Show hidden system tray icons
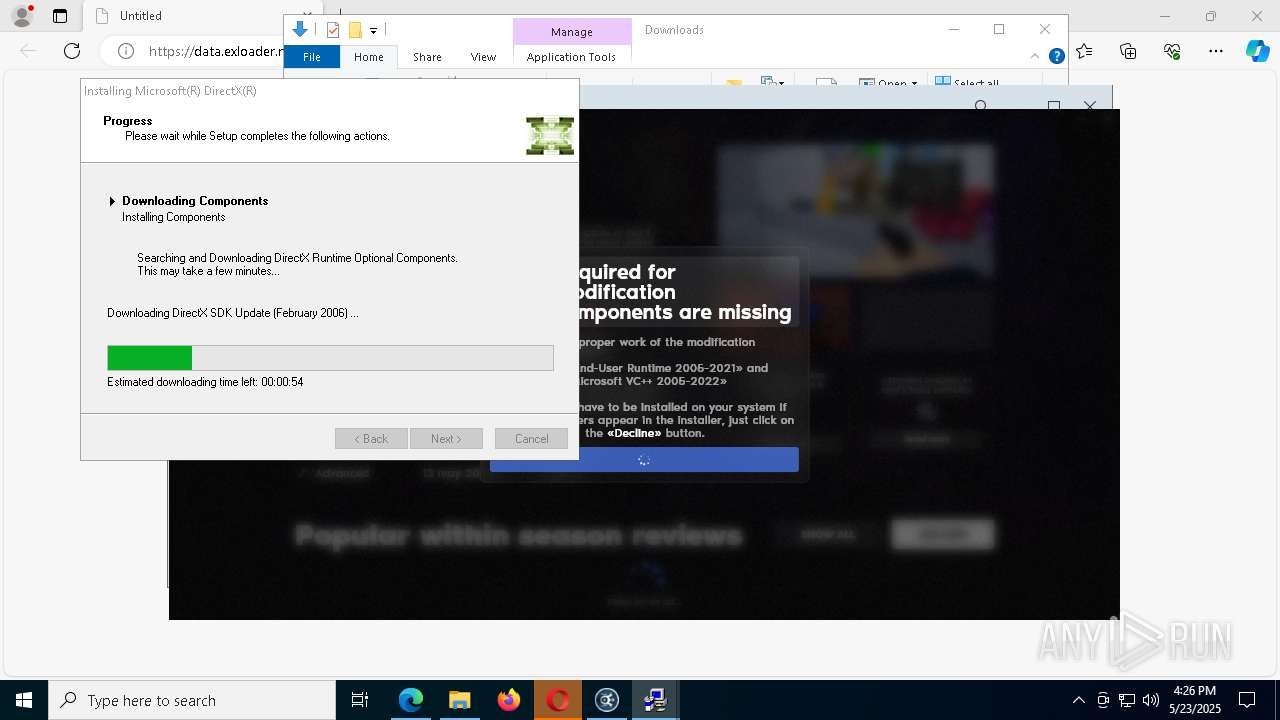This screenshot has width=1280, height=720. 1078,700
